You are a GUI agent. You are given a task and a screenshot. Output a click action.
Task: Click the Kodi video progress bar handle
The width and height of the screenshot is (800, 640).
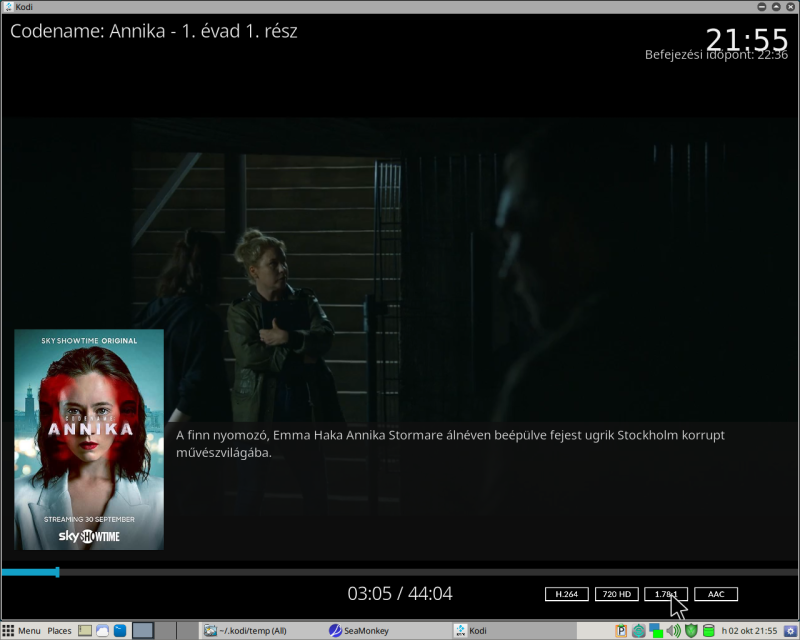(x=58, y=572)
